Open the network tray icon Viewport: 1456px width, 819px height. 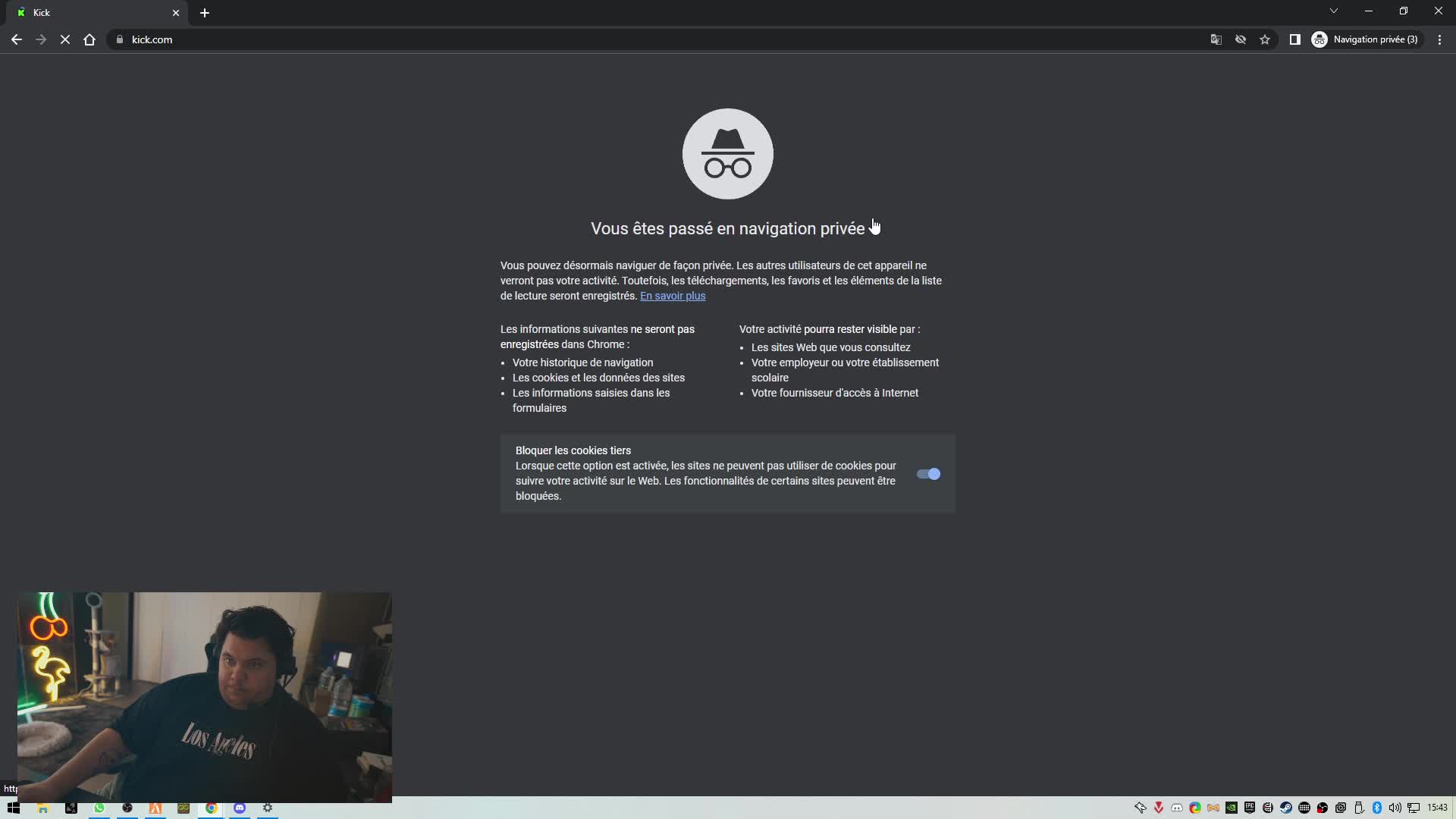(1414, 808)
